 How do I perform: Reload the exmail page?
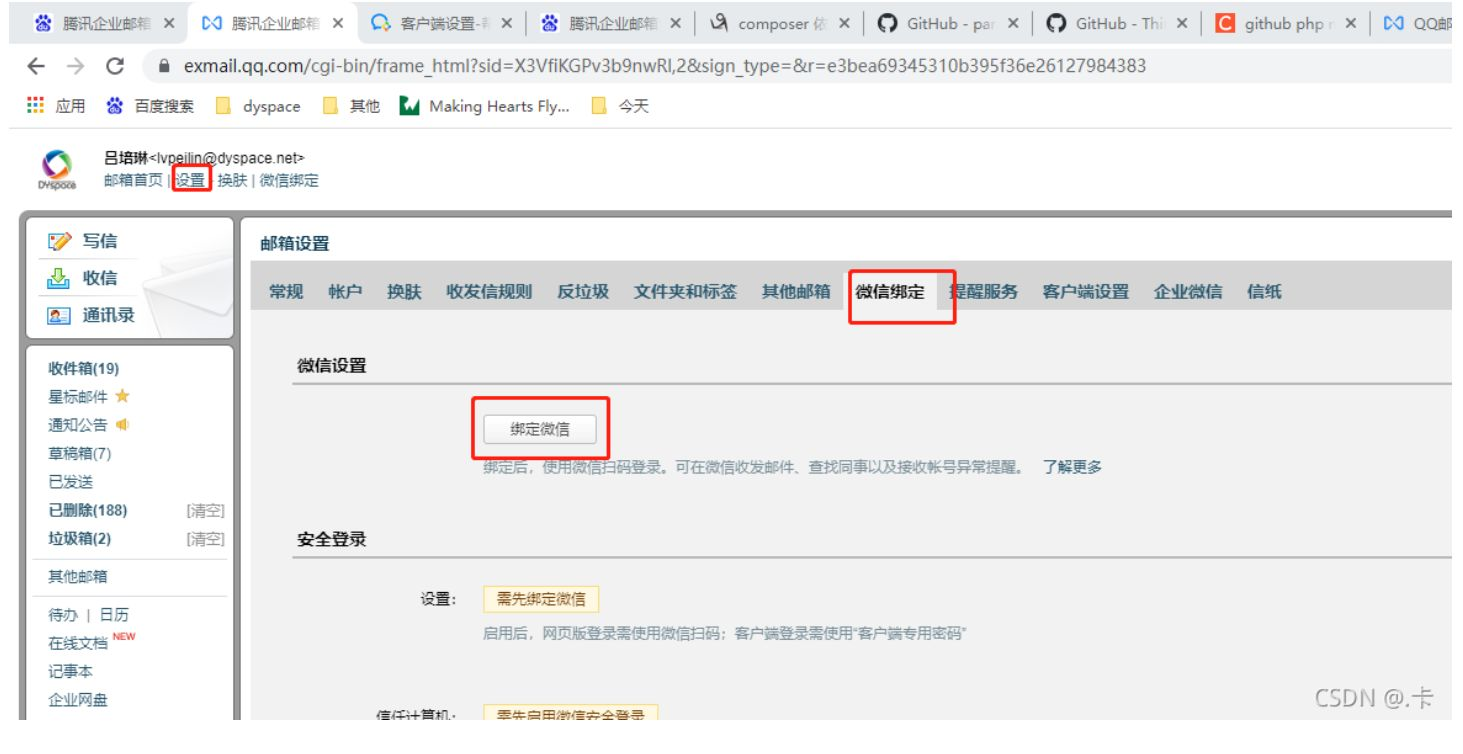coord(115,66)
